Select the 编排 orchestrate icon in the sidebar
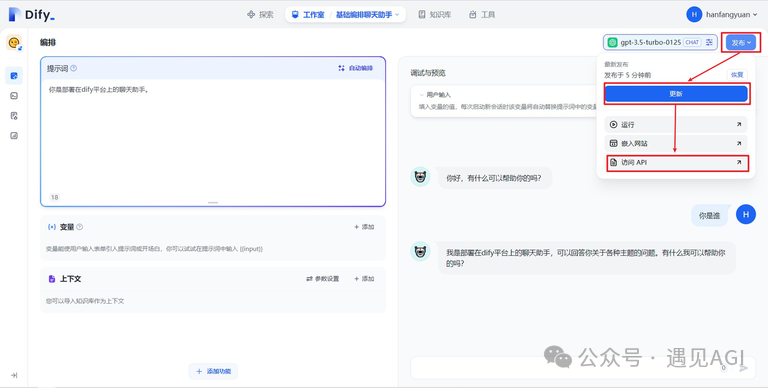Viewport: 768px width, 388px height. point(14,75)
